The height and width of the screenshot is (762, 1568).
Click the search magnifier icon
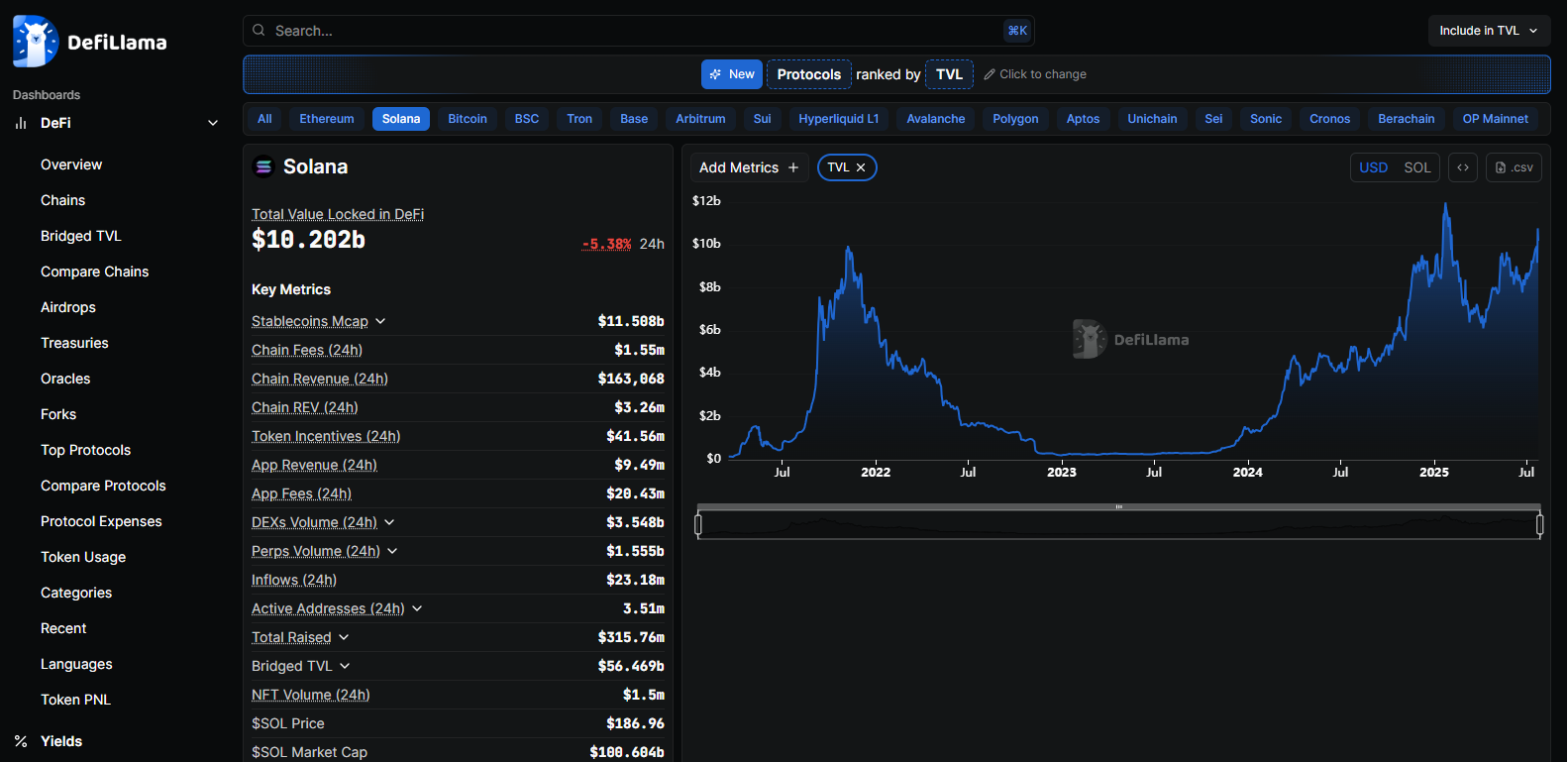[259, 31]
